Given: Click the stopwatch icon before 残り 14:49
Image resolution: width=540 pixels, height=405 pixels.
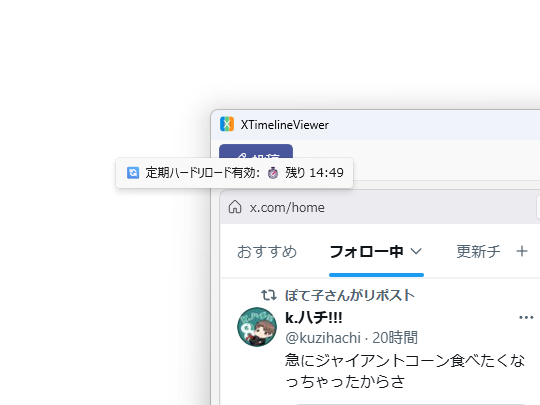Looking at the screenshot, I should tap(273, 173).
